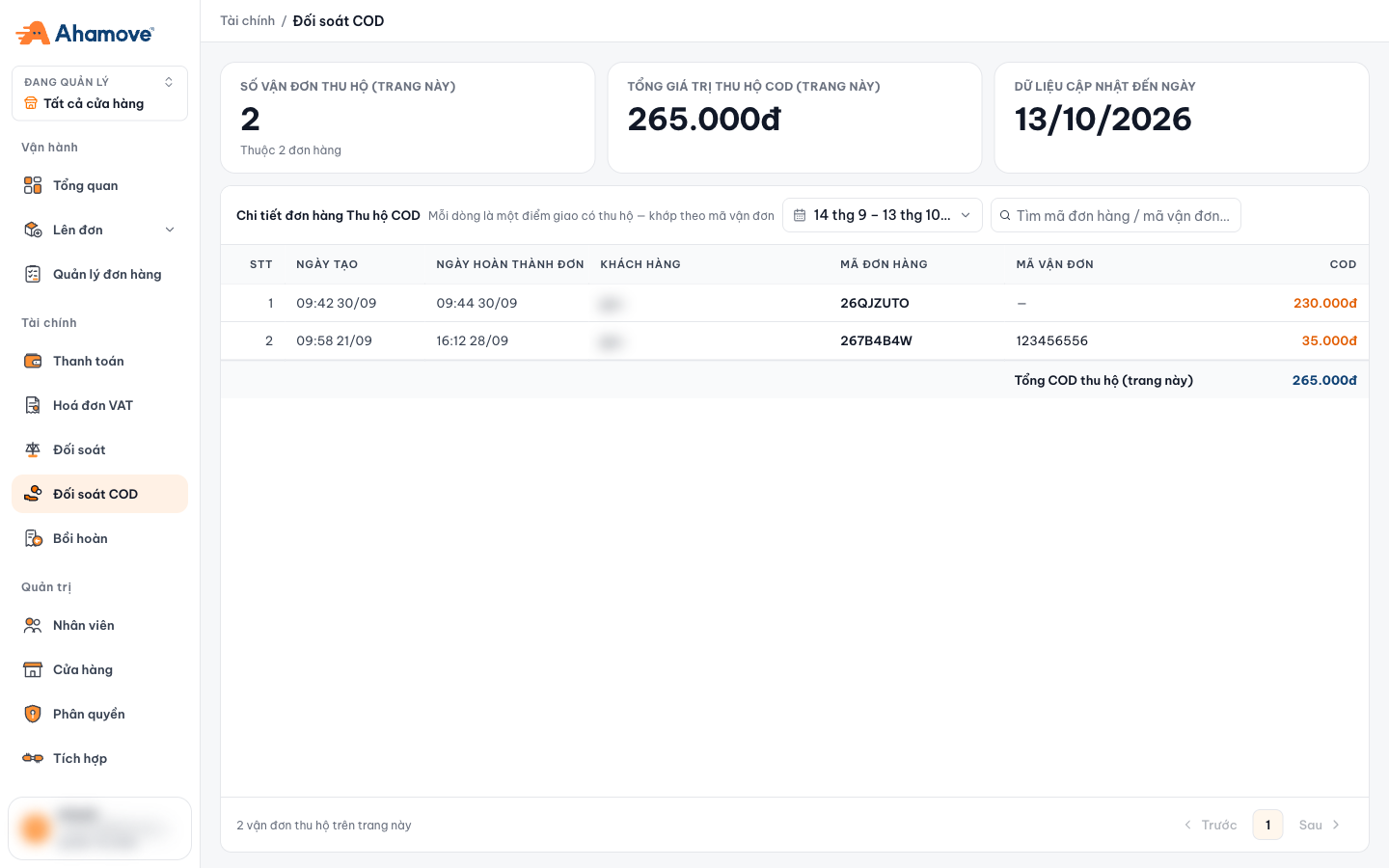
Task: Select the Hoá đơn VAT icon
Action: click(33, 405)
